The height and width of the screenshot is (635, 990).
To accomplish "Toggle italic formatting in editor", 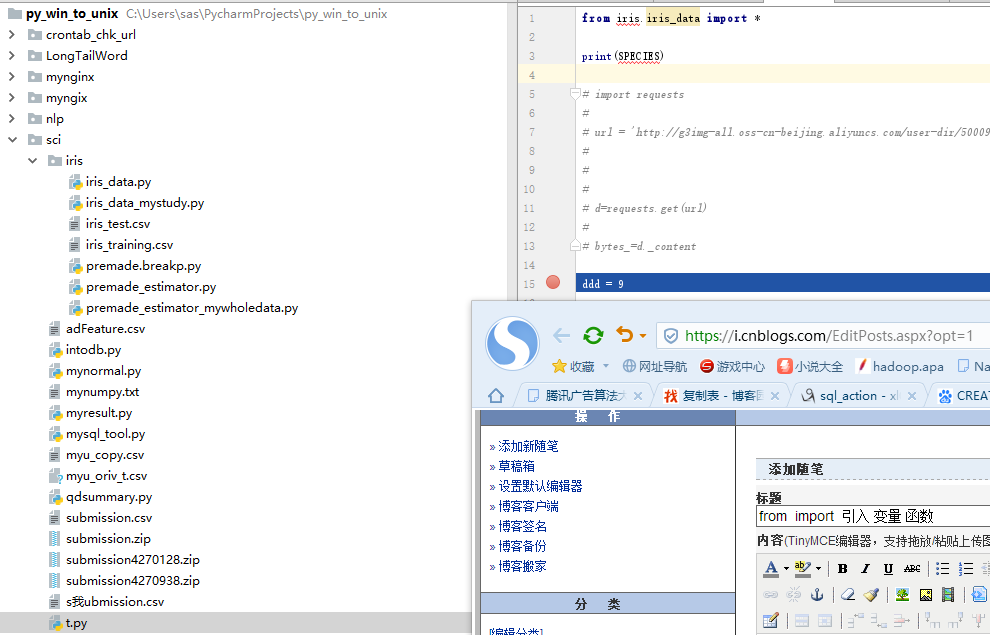I will click(x=865, y=569).
